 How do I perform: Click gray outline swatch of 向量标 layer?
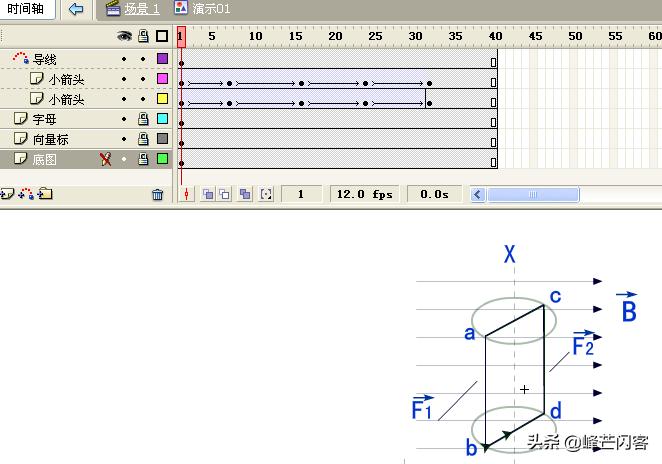click(x=163, y=138)
